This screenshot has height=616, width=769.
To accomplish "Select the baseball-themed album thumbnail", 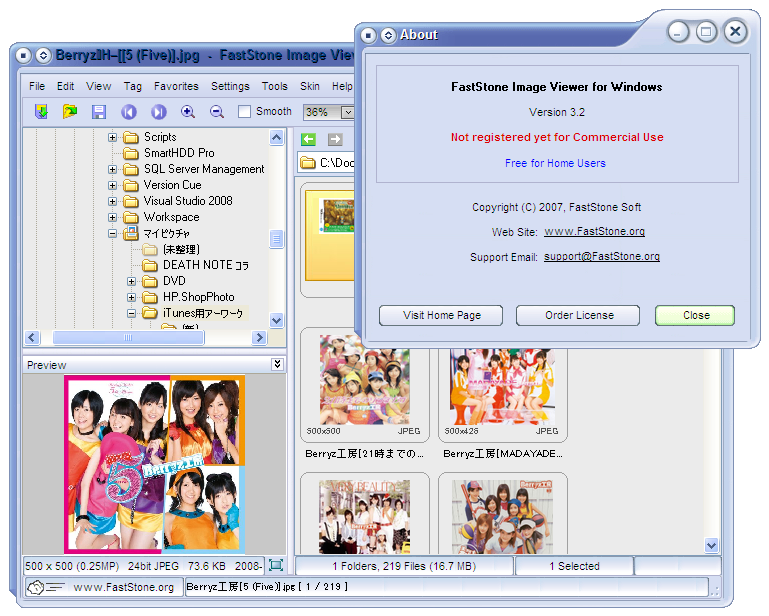I will [x=503, y=514].
